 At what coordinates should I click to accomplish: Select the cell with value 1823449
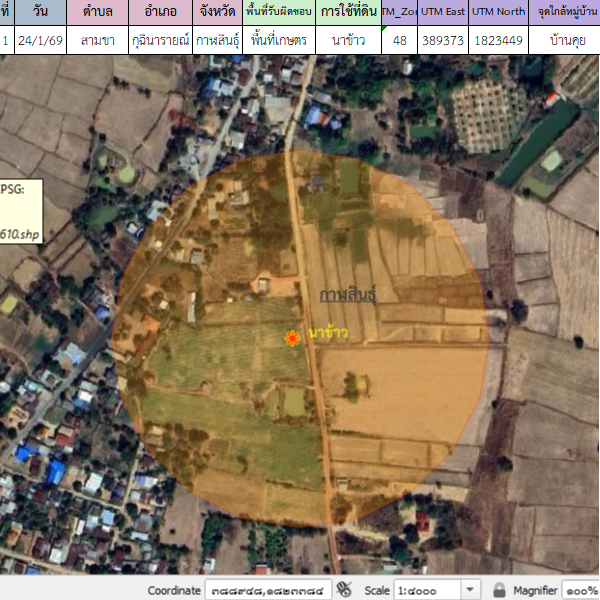(x=497, y=41)
